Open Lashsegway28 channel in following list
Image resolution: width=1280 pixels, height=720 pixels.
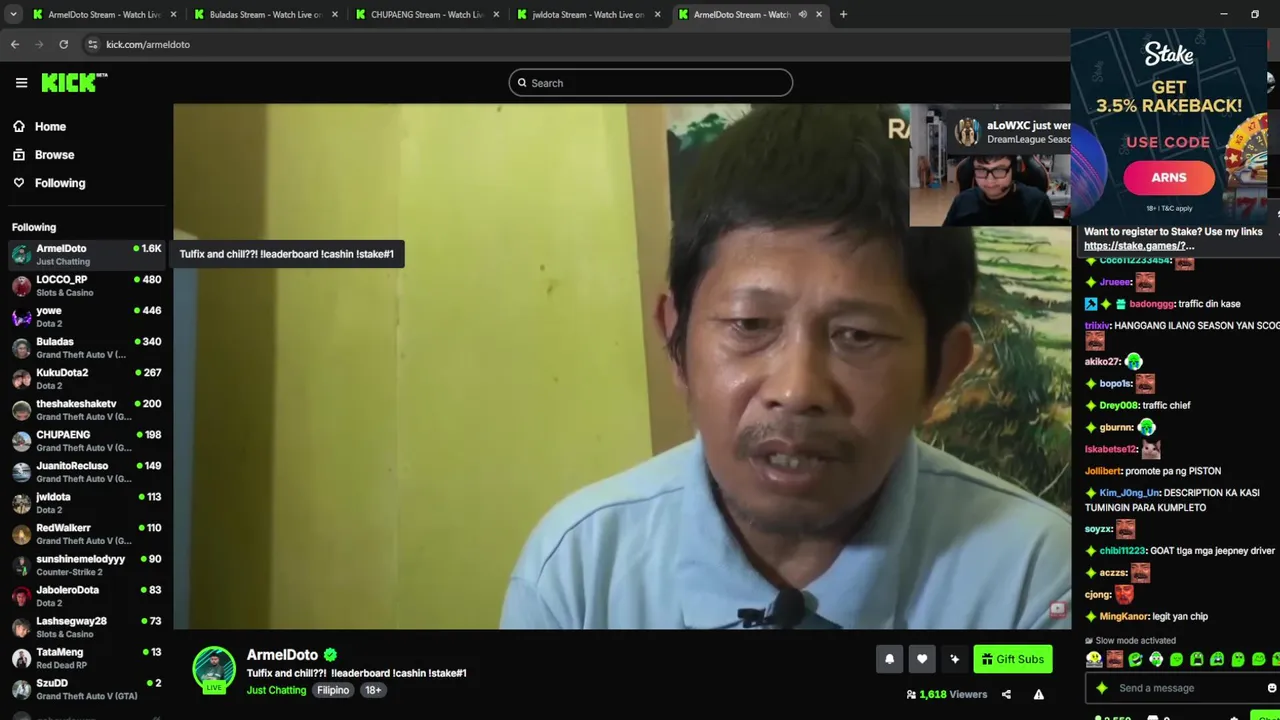pyautogui.click(x=86, y=627)
